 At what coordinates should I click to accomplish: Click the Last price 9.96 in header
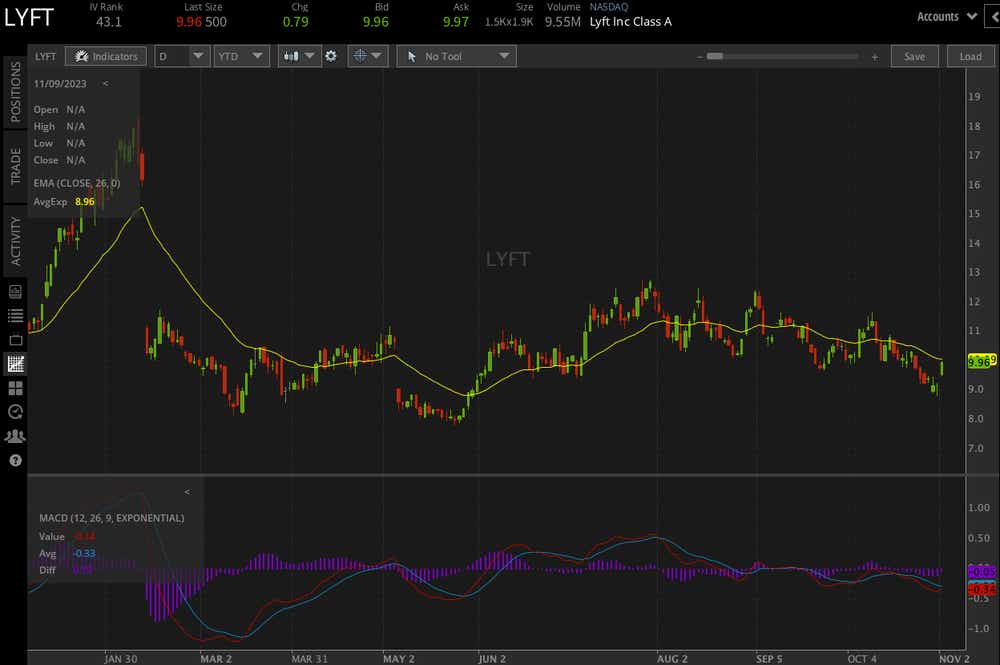(x=189, y=22)
